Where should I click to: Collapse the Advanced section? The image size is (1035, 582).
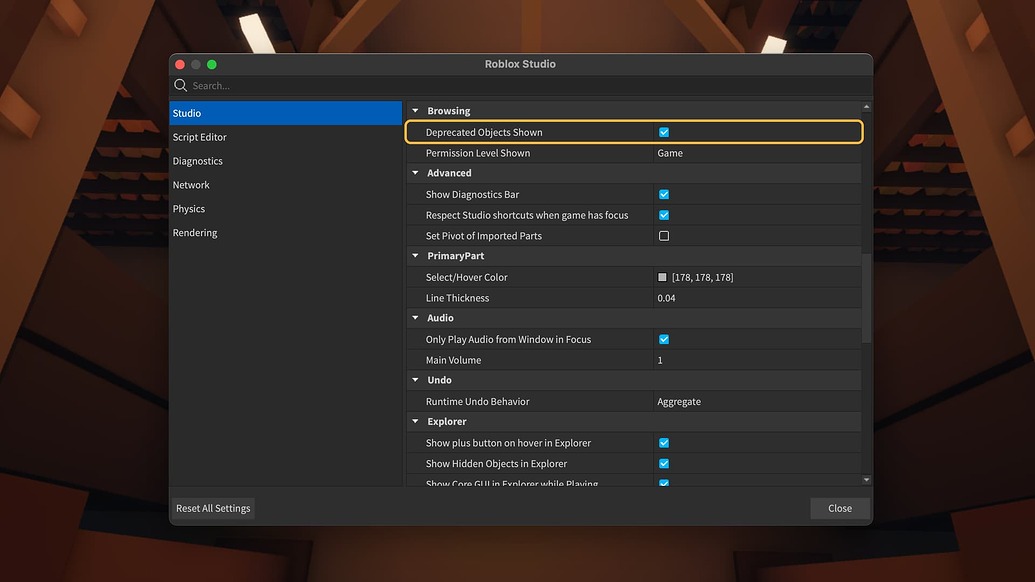pyautogui.click(x=415, y=173)
